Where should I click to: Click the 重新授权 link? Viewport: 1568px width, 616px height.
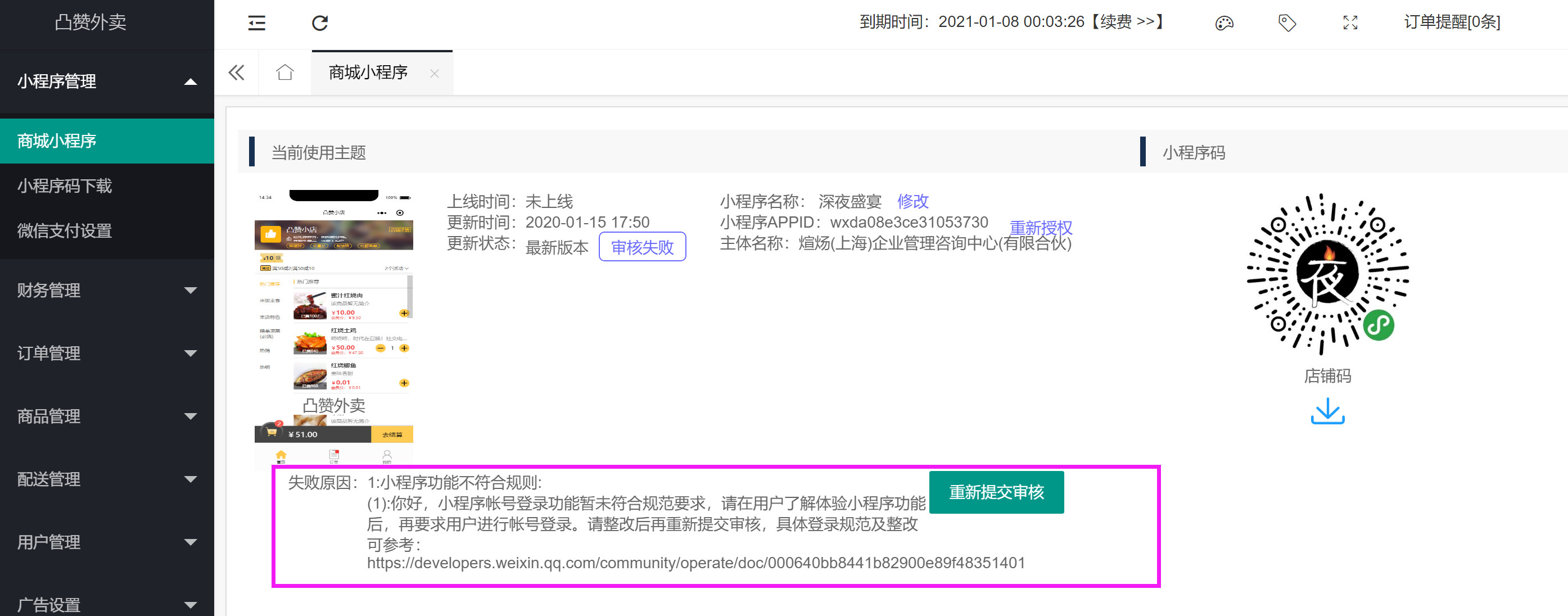click(1040, 228)
